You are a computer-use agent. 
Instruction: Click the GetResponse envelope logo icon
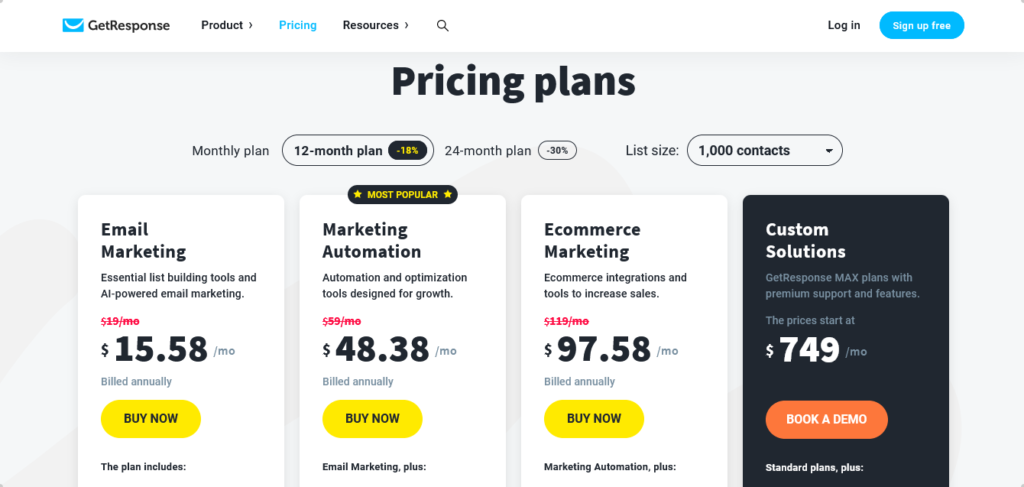72,25
